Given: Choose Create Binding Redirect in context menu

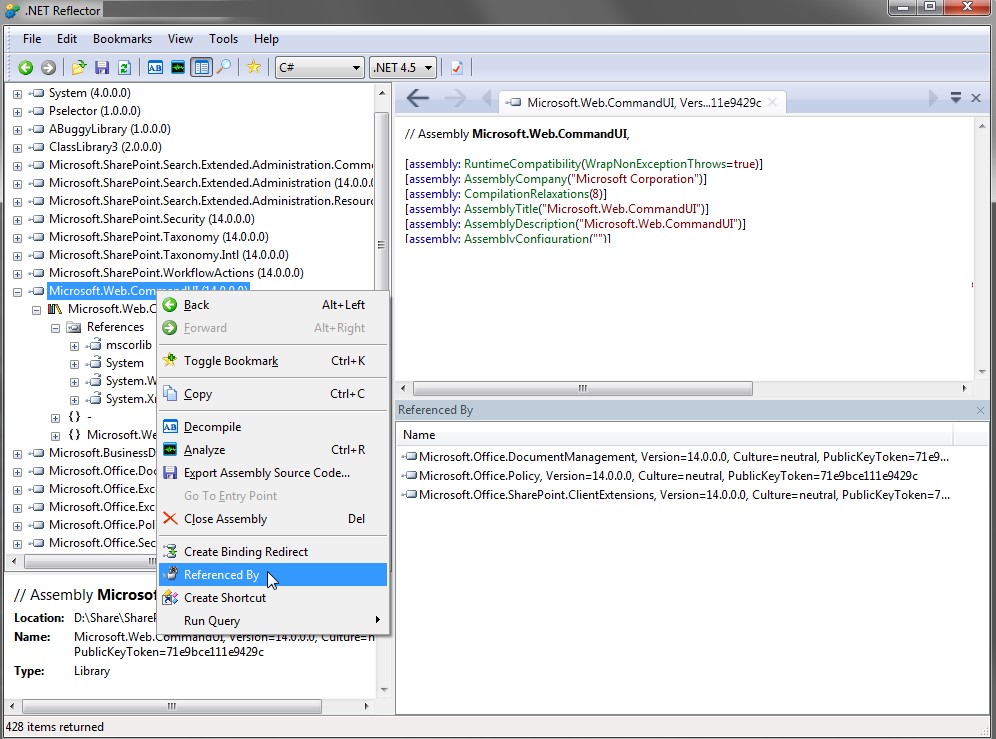Looking at the screenshot, I should coord(273,552).
